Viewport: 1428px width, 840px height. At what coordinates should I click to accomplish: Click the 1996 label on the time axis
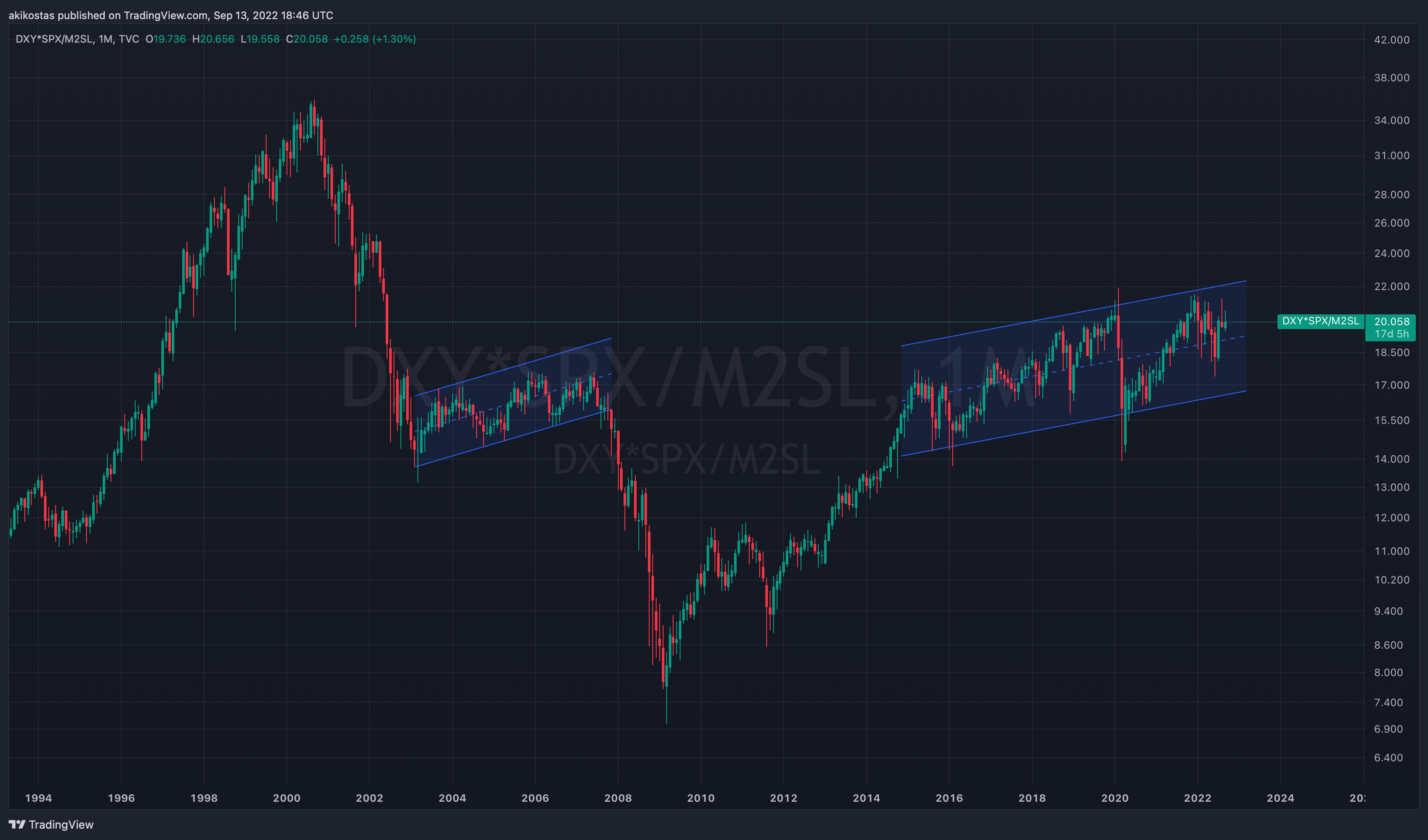(x=121, y=798)
